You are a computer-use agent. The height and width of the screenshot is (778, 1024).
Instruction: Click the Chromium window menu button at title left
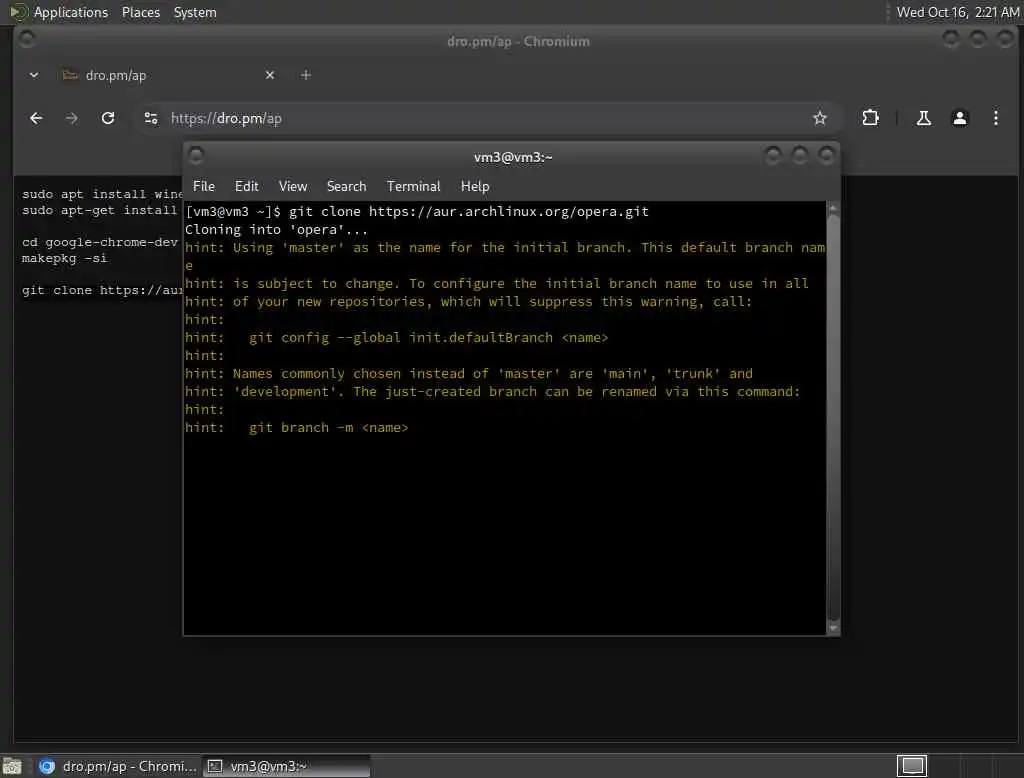tap(27, 39)
